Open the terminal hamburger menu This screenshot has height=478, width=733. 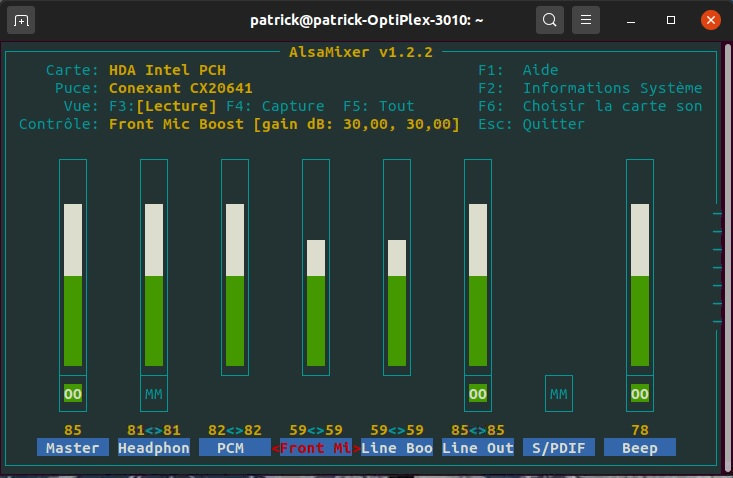click(x=586, y=20)
